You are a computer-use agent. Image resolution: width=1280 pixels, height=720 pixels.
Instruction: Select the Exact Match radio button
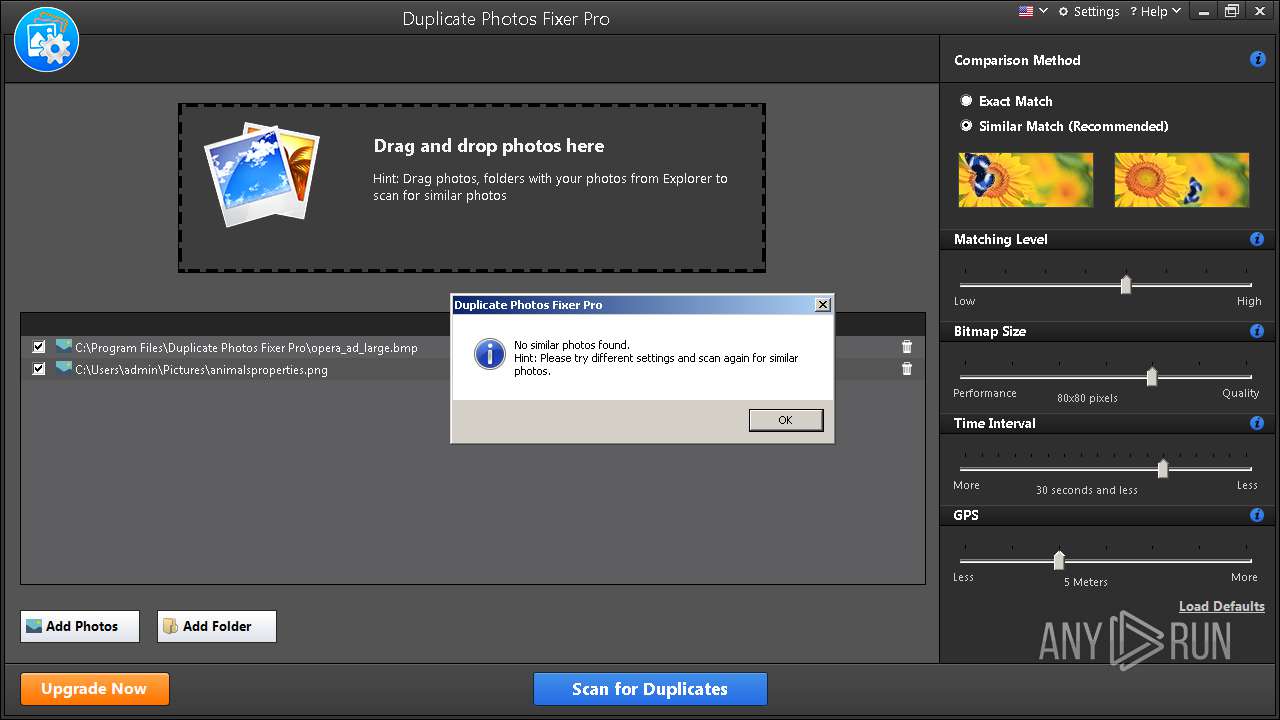coord(966,101)
